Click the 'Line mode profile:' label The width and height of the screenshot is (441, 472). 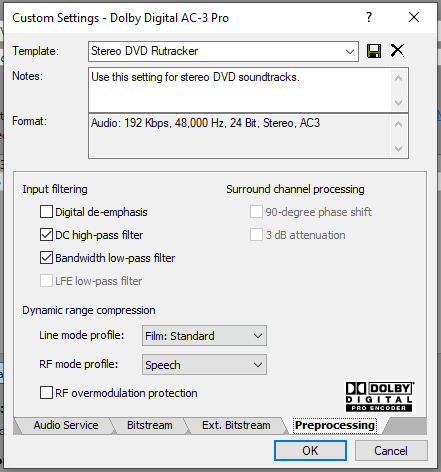(82, 335)
